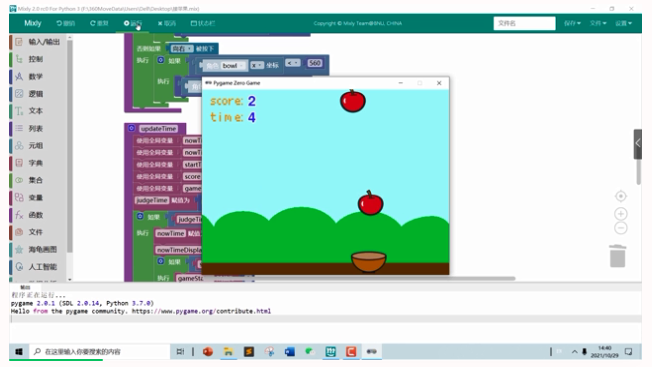Select the 数学 math category icon
The height and width of the screenshot is (367, 652).
[x=19, y=76]
